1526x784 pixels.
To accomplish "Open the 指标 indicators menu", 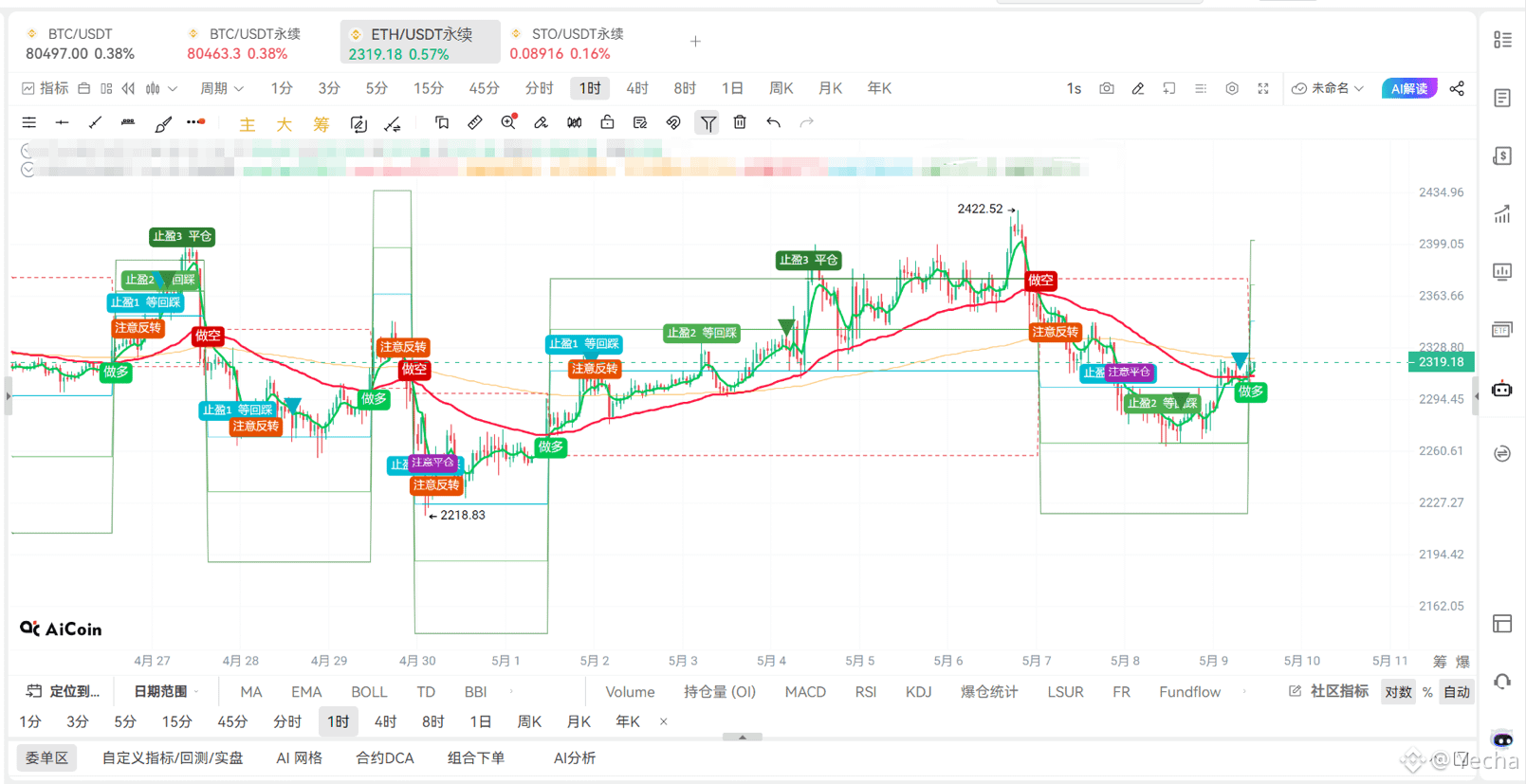I will coord(46,88).
